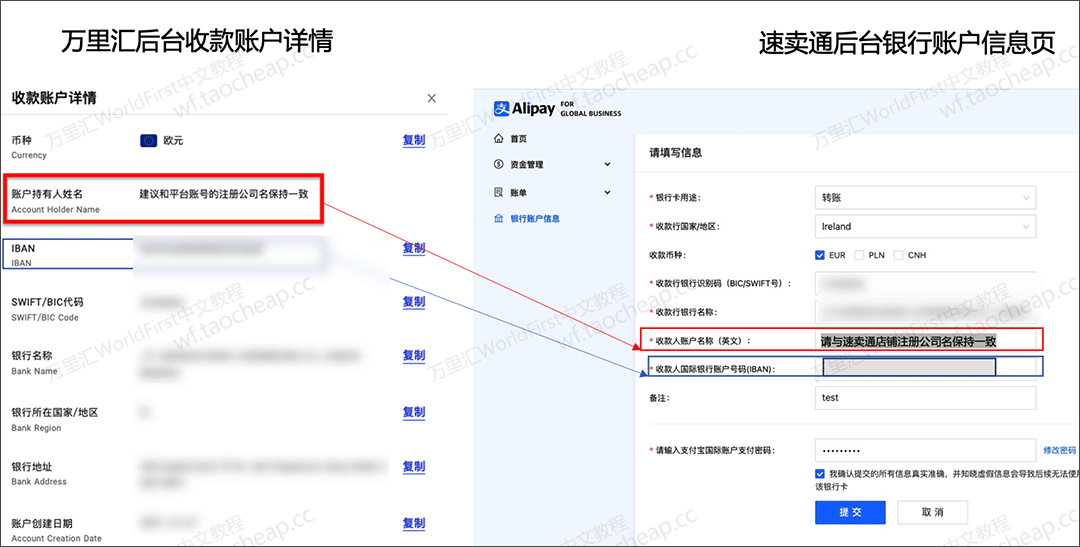1080x547 pixels.
Task: Click the 首页 home icon
Action: 499,138
